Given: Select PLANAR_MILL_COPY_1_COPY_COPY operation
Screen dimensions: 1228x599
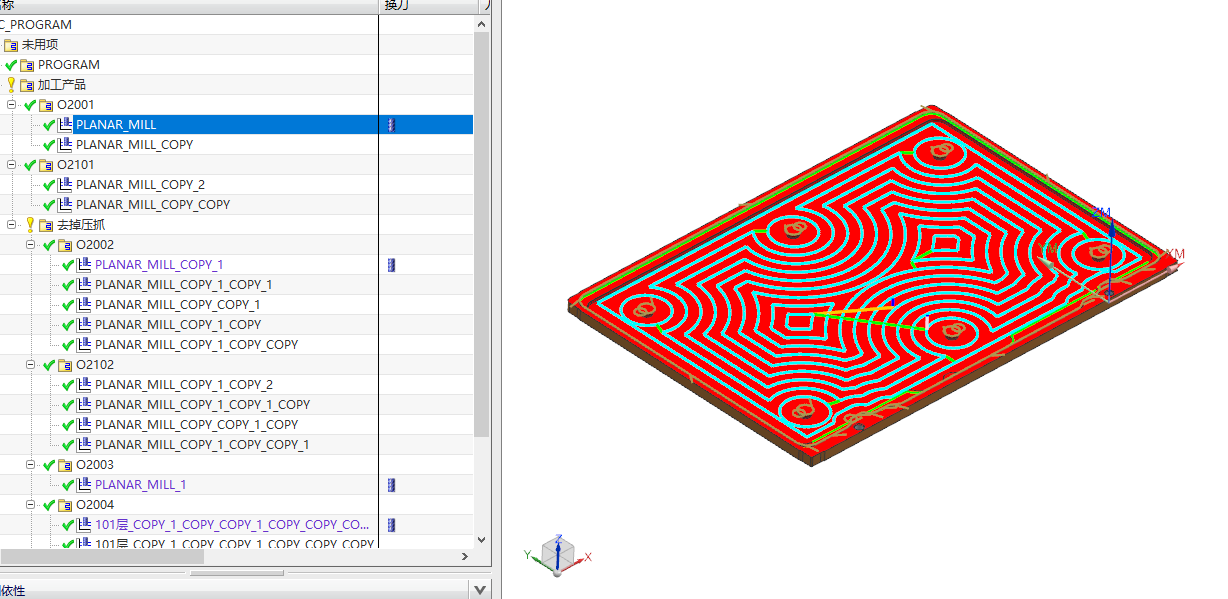Looking at the screenshot, I should pyautogui.click(x=196, y=345).
